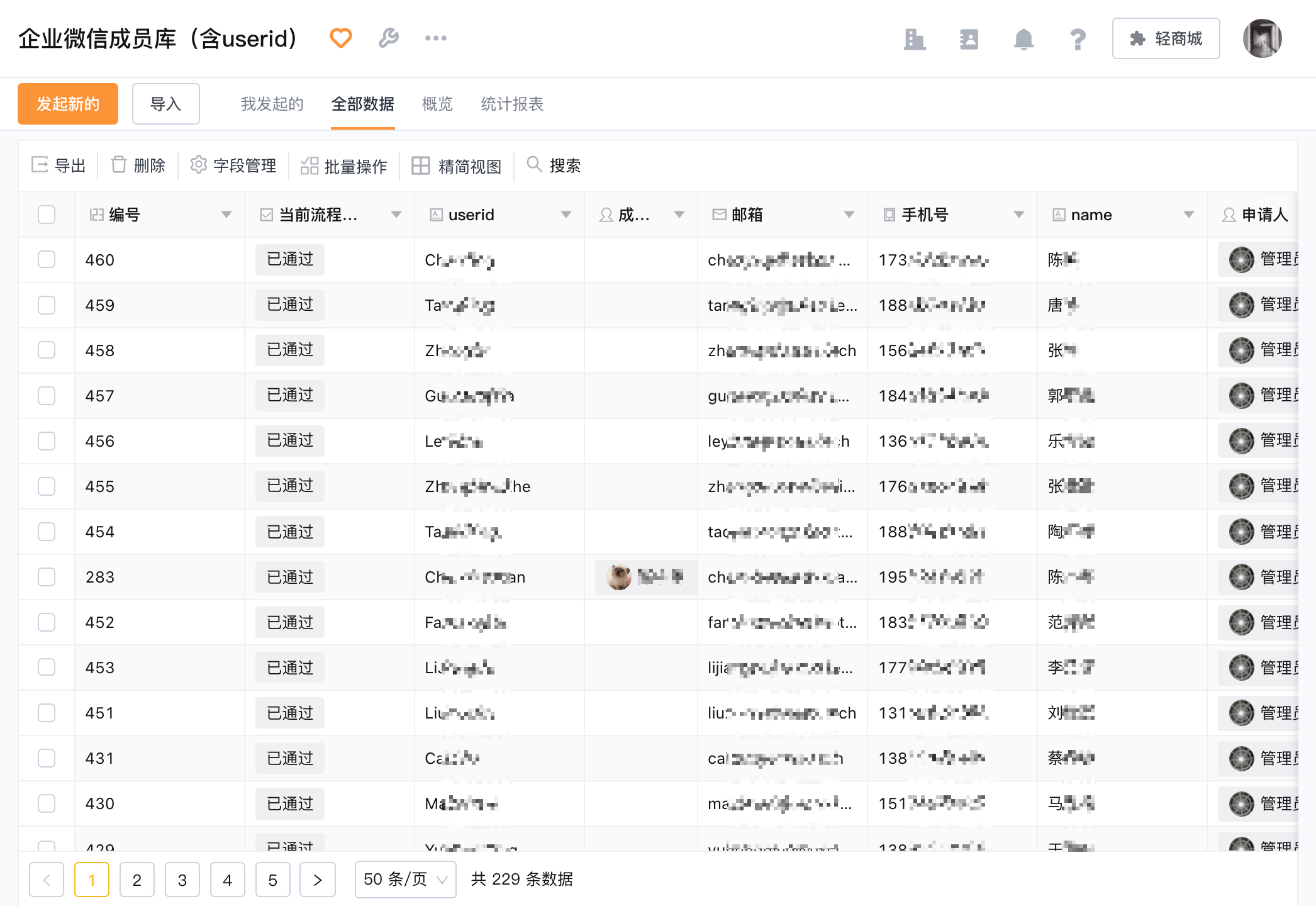Check the row 460 checkbox

point(47,259)
